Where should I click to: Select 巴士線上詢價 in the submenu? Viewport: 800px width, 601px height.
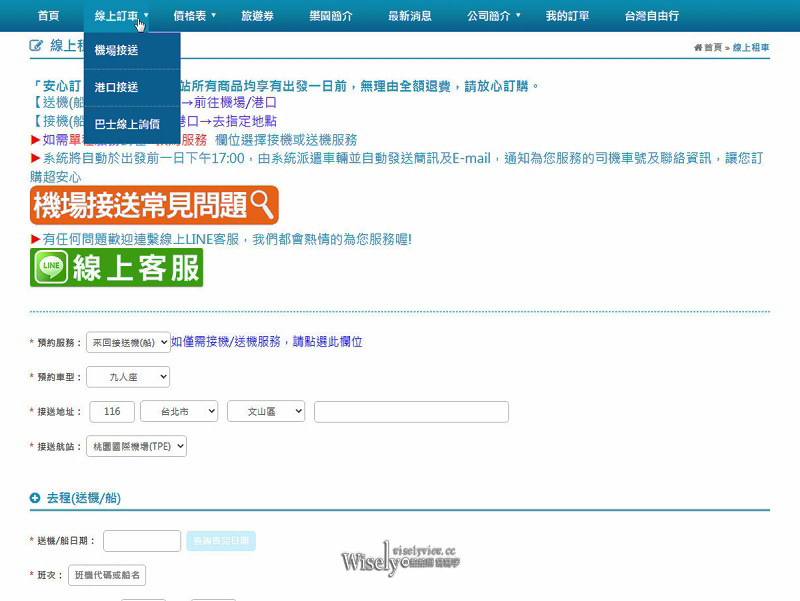click(x=126, y=125)
